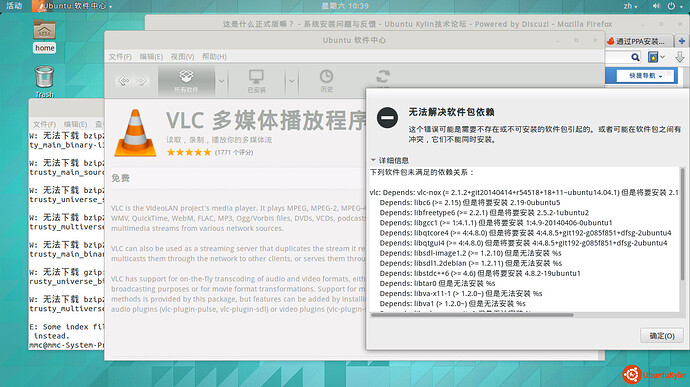
Task: Click the 'Depends: libc6' line
Action: 470,203
